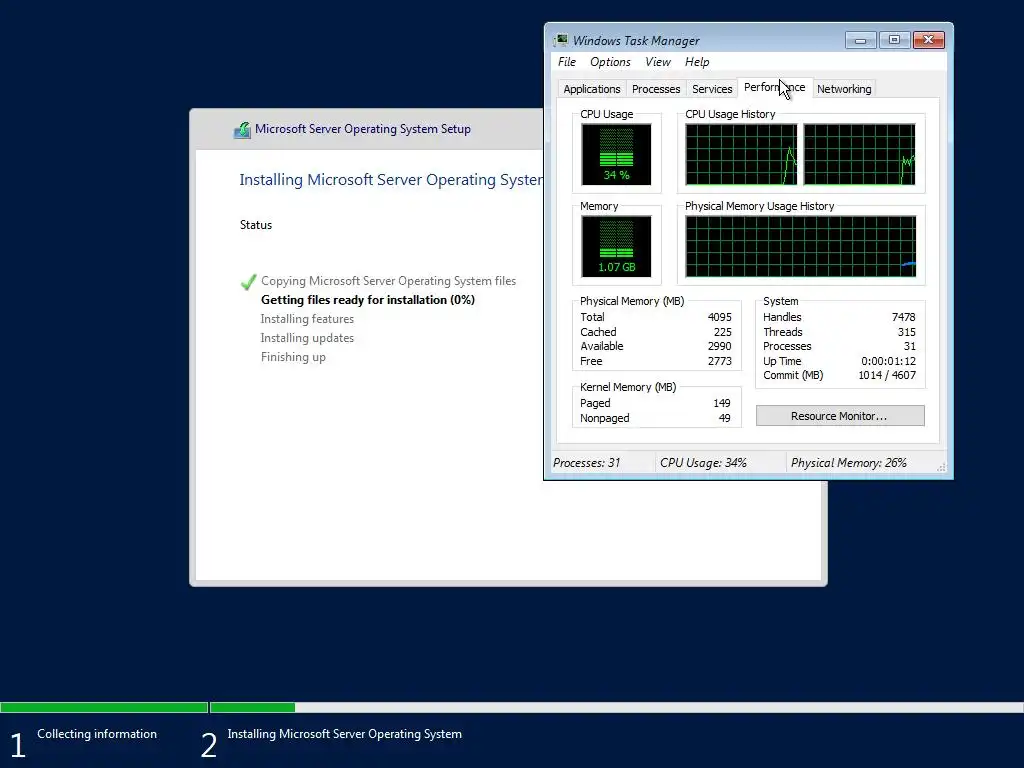
Task: Click the Available memory value 2990
Action: coord(720,346)
